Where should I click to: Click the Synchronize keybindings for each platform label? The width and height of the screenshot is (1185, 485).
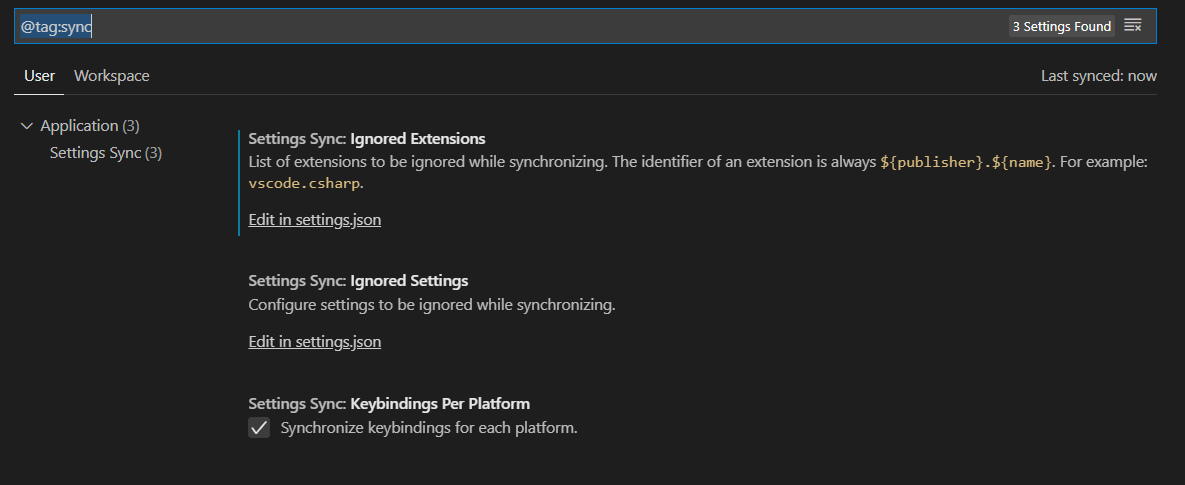429,428
